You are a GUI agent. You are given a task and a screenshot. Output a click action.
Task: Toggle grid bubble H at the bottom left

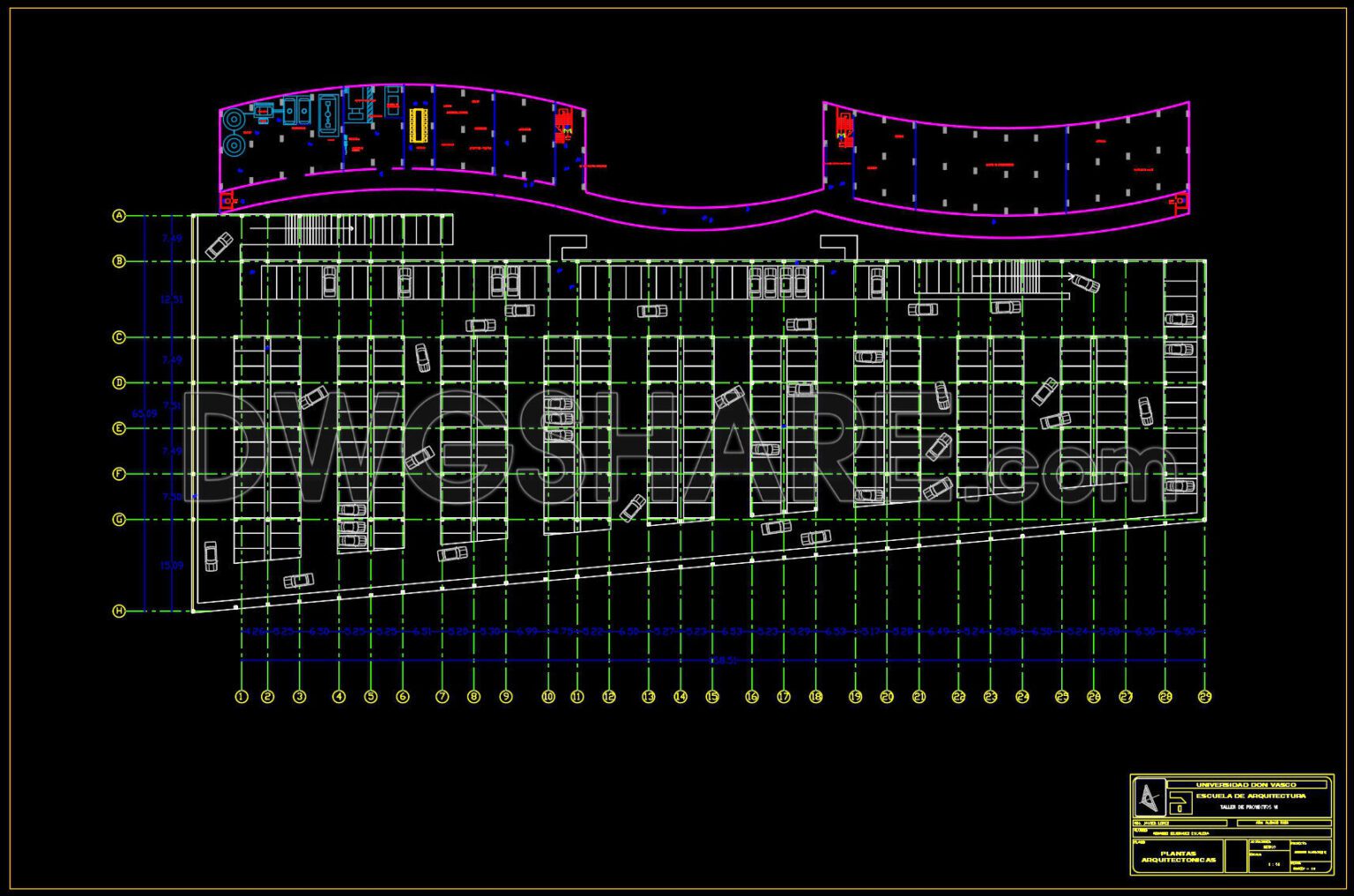[117, 611]
